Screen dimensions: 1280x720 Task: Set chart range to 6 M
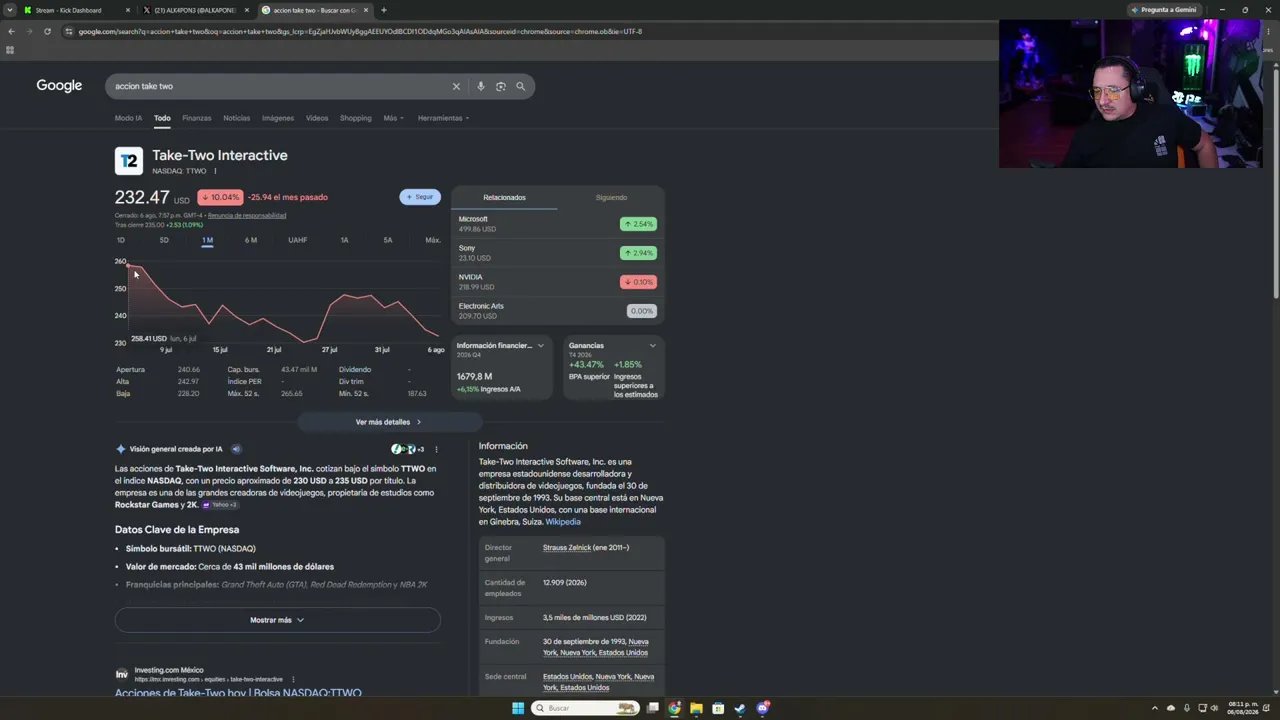(x=251, y=240)
